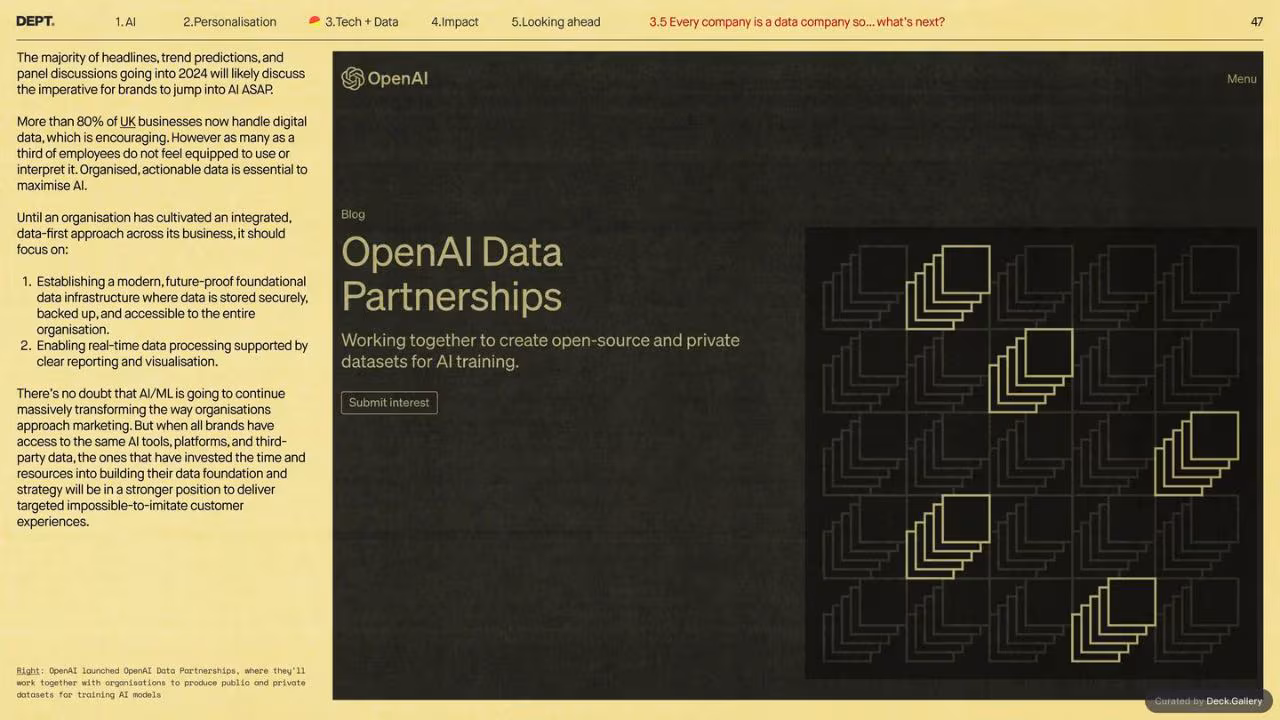Follow the underlined UK link
The width and height of the screenshot is (1280, 720).
[127, 122]
